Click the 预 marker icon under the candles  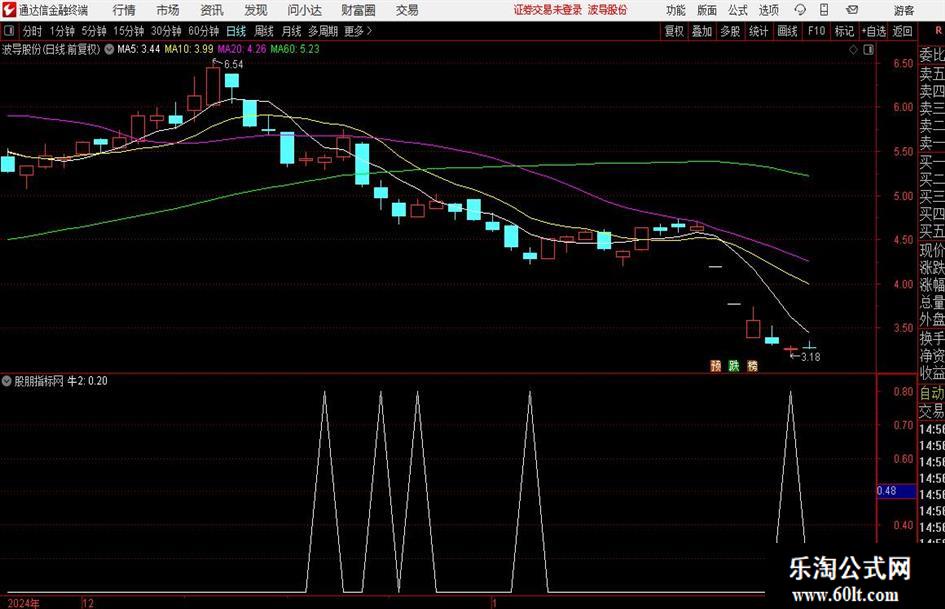(x=716, y=365)
